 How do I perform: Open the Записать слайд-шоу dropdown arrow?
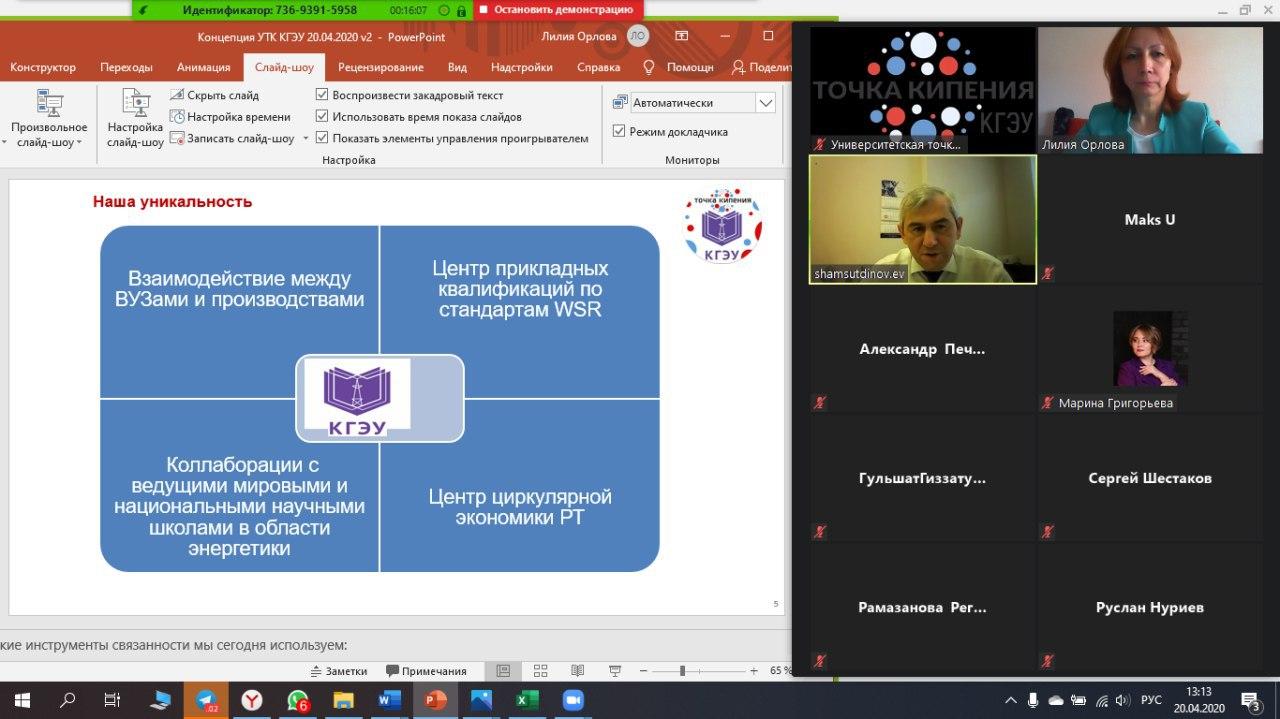(305, 139)
